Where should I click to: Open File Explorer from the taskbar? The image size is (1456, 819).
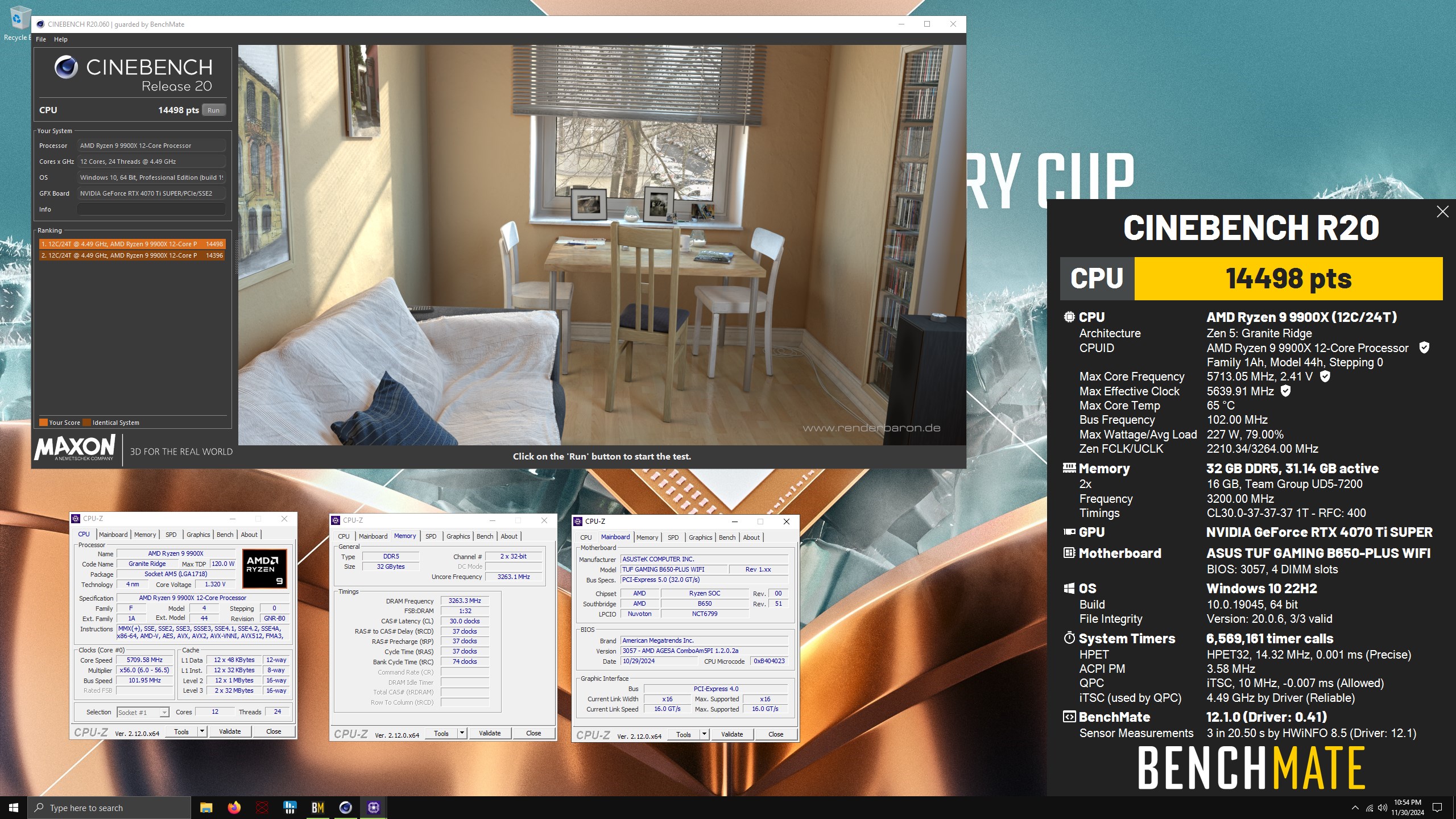pyautogui.click(x=206, y=808)
